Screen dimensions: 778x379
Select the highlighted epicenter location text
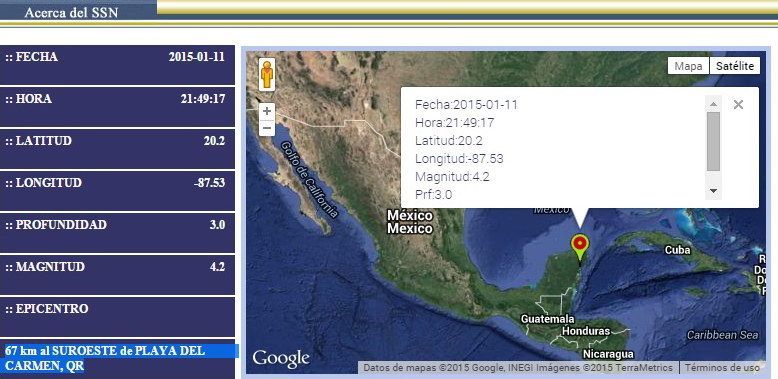120,358
